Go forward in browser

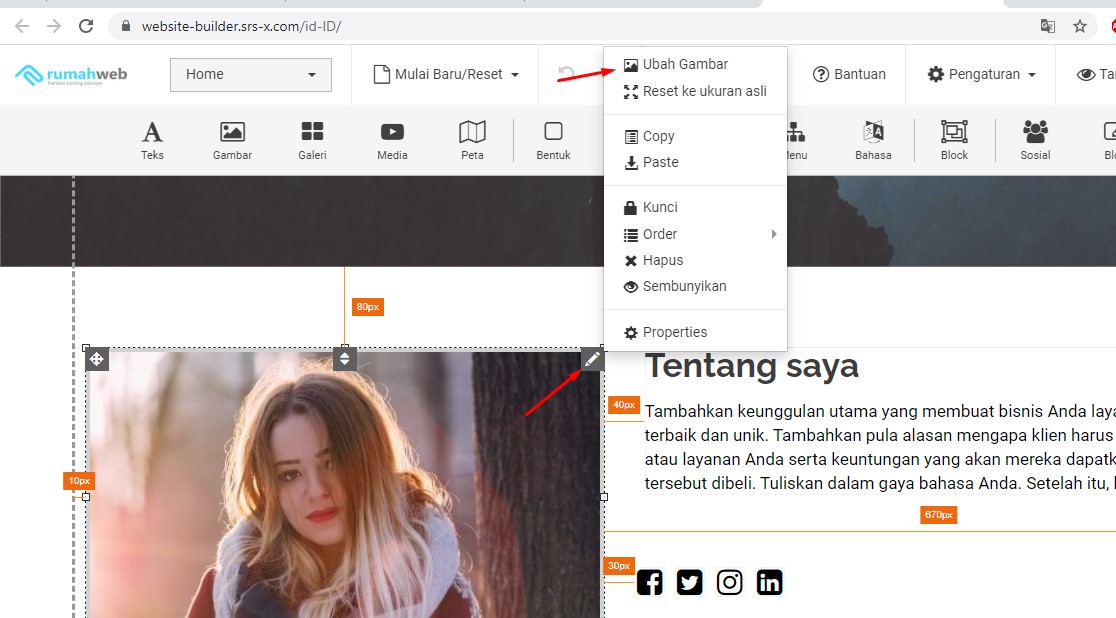(54, 26)
